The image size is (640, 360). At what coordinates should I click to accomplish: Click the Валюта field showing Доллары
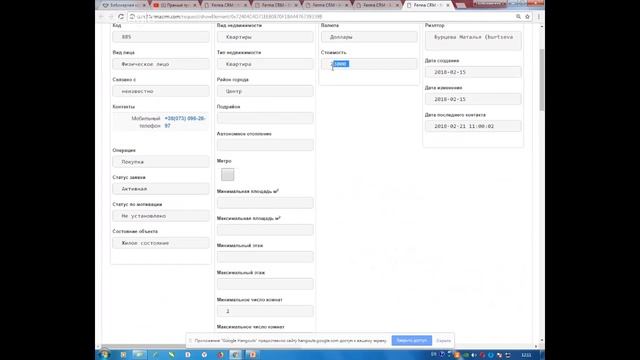369,37
